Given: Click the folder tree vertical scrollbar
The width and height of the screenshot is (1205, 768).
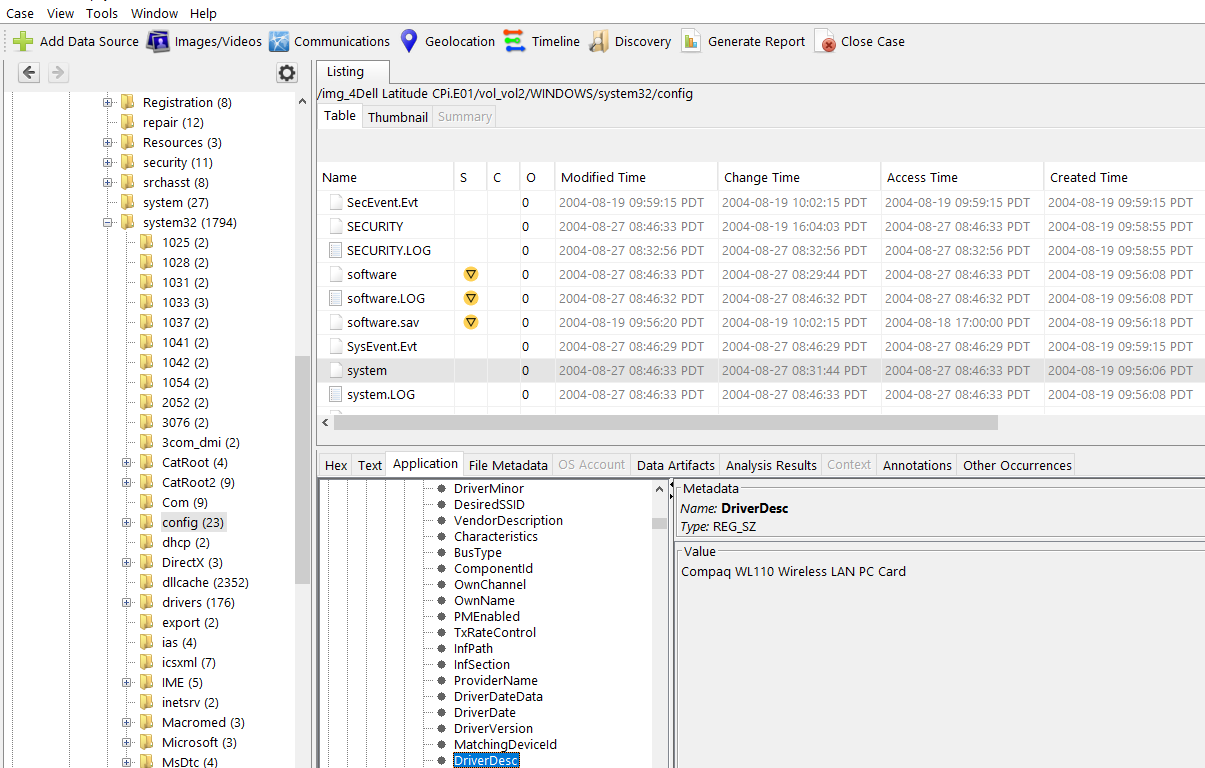Looking at the screenshot, I should (x=302, y=470).
